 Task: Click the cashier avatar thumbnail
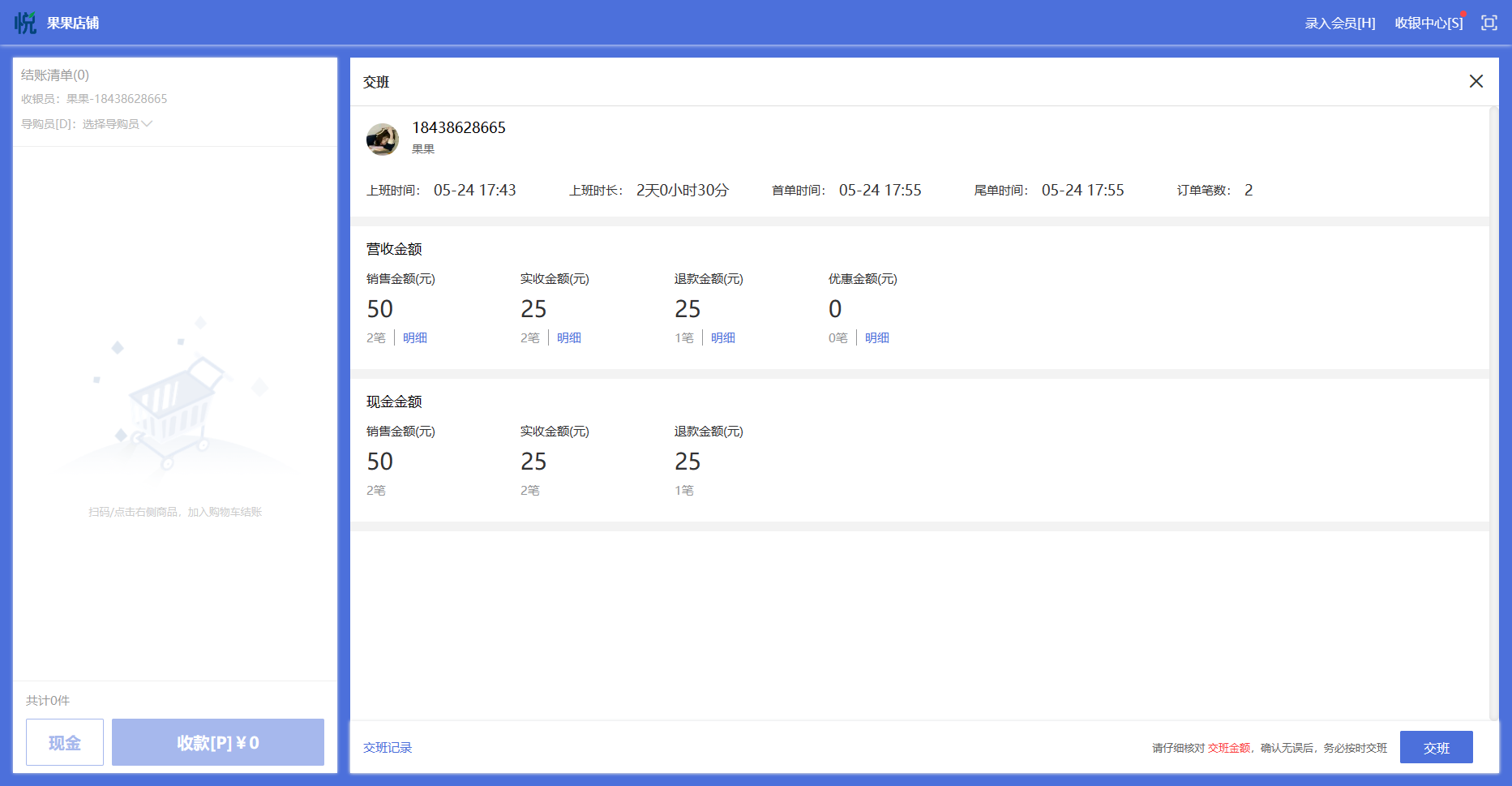tap(383, 139)
